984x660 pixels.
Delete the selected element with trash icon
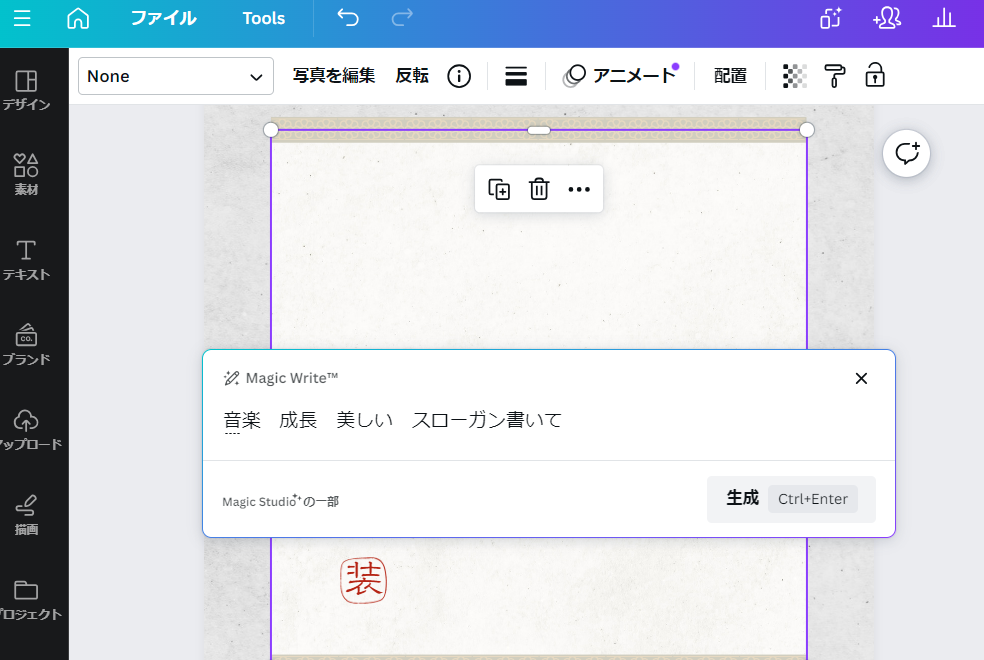coord(538,189)
